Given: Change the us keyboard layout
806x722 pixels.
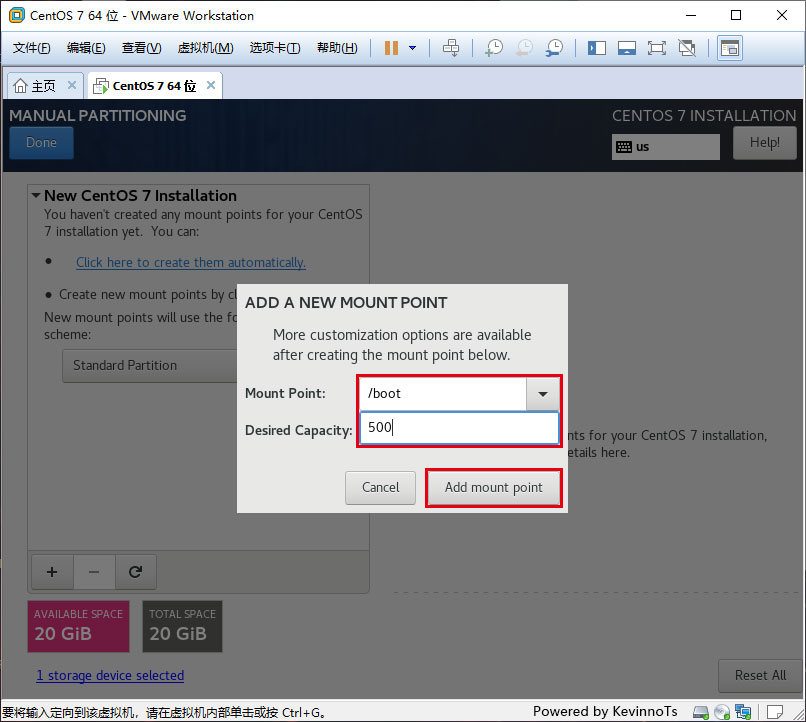Looking at the screenshot, I should point(665,147).
